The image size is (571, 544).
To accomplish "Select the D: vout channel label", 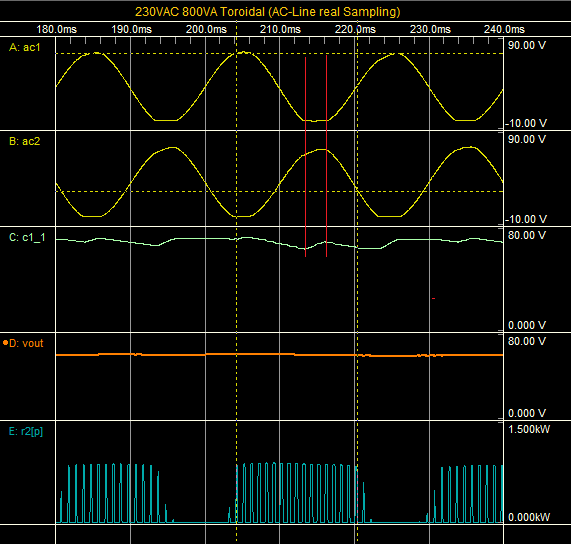I will click(26, 343).
